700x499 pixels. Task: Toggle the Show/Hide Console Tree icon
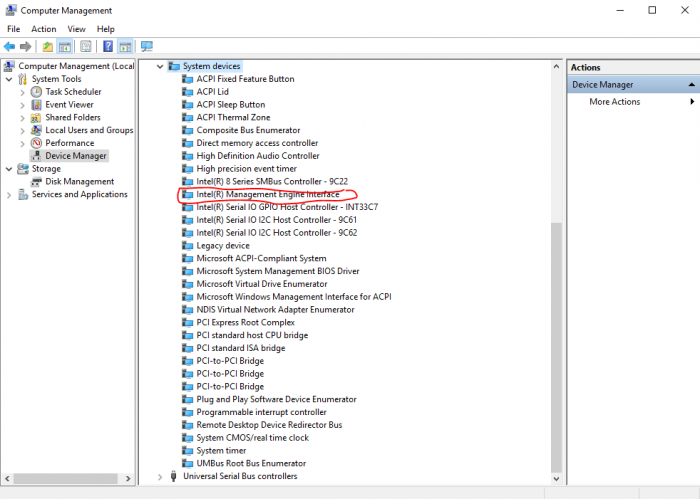click(x=65, y=46)
